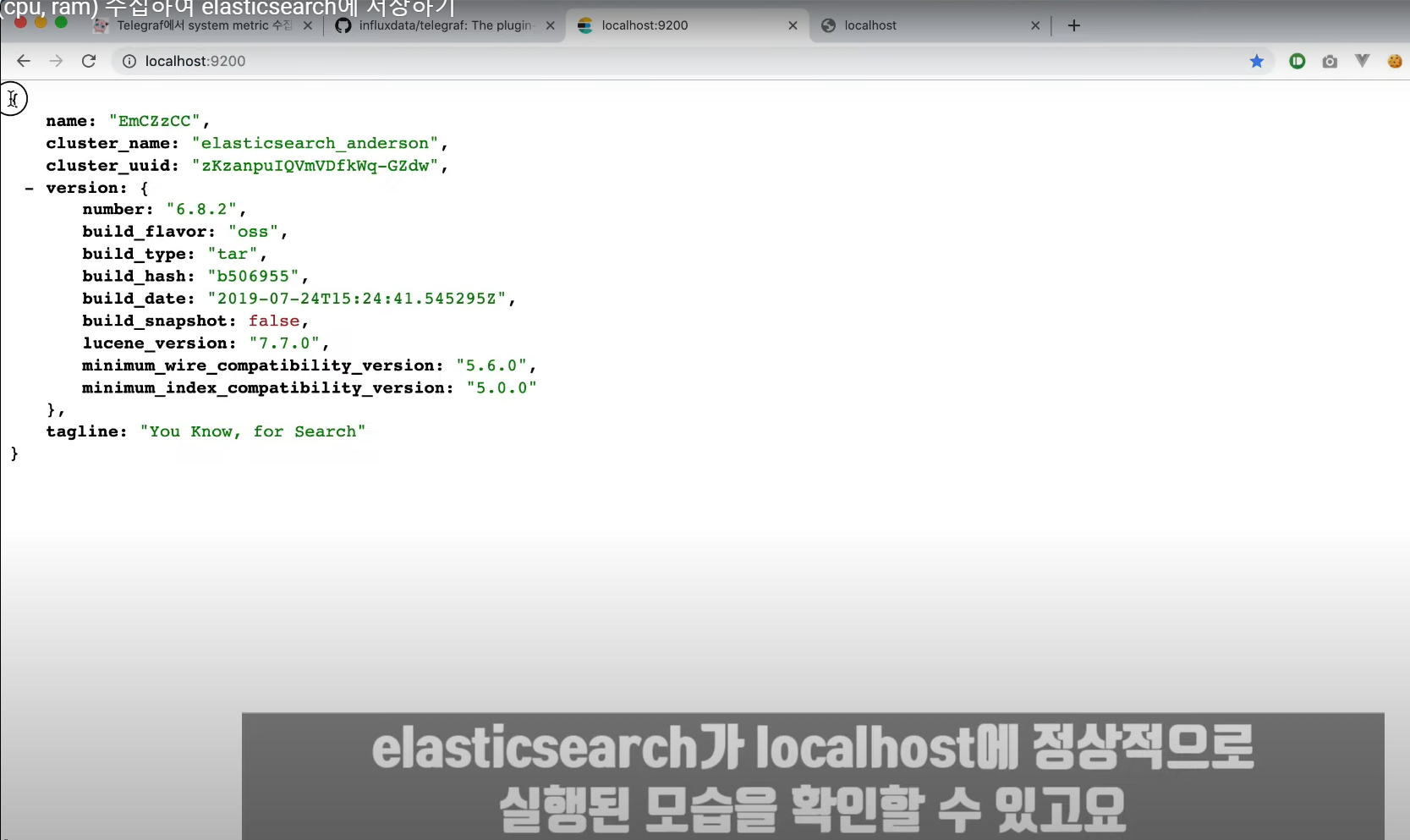Reload the localhost:9200 page
1410x840 pixels.
(x=89, y=61)
